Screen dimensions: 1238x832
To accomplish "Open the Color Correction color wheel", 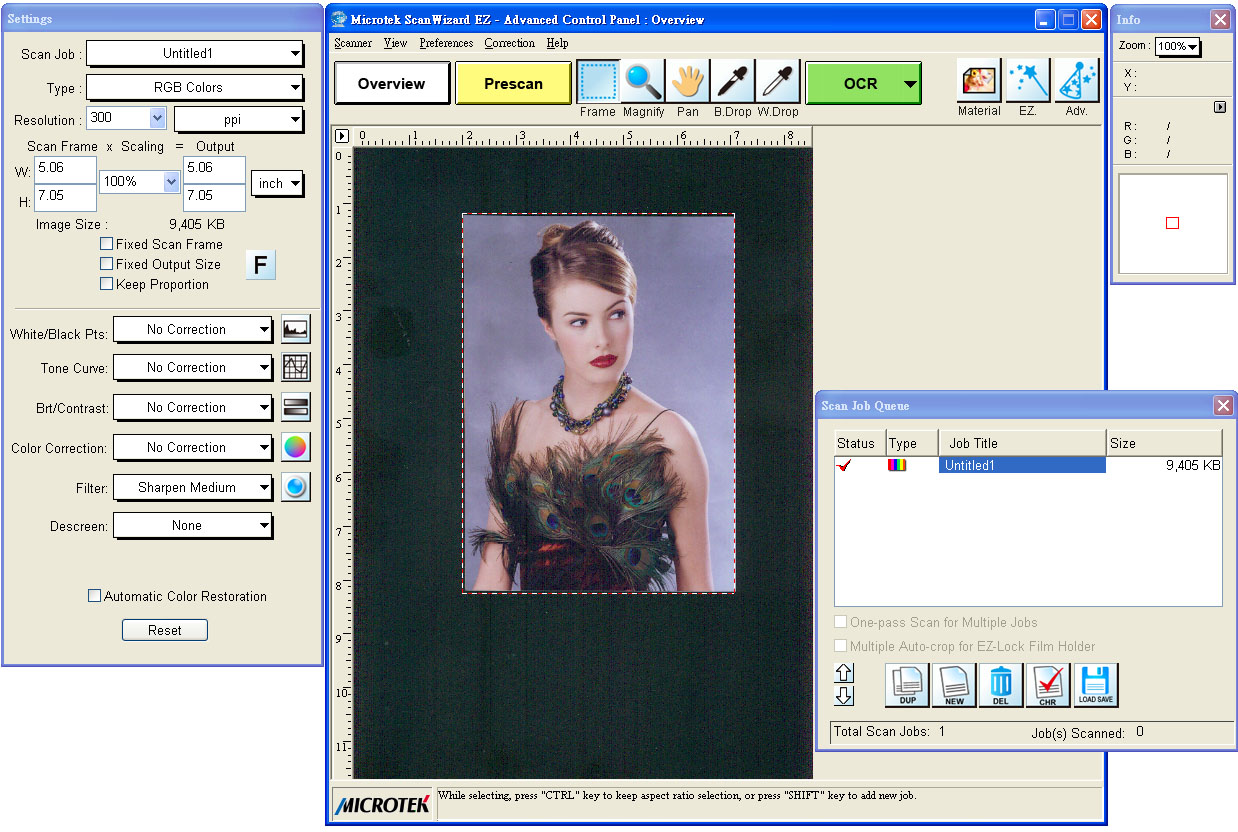I will point(296,447).
